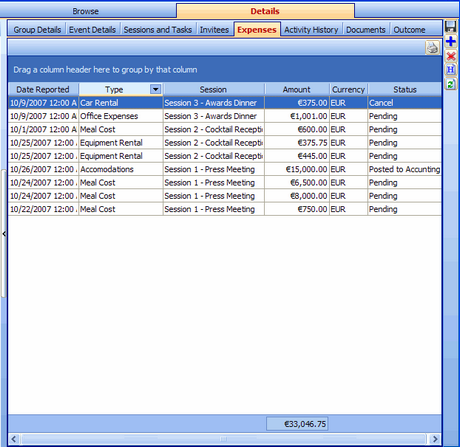Delete expense using red X icon
The height and width of the screenshot is (447, 460).
pyautogui.click(x=451, y=56)
